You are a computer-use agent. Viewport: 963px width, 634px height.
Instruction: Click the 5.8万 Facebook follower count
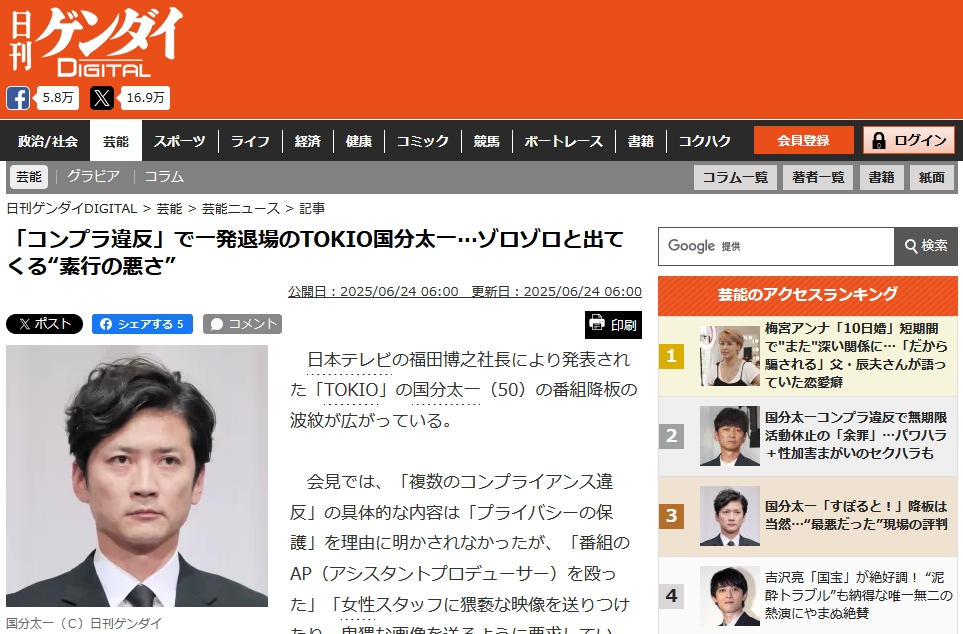pos(58,98)
